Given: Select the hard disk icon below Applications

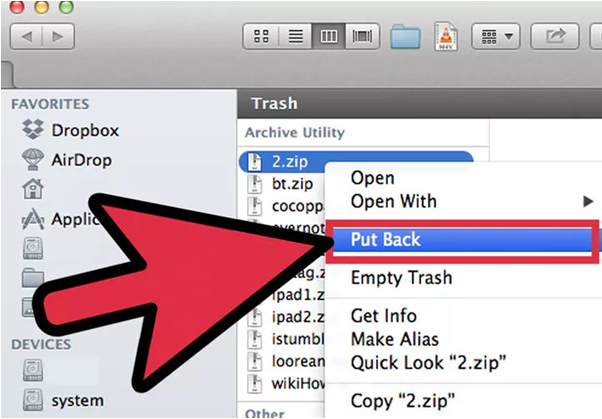Looking at the screenshot, I should tap(33, 248).
